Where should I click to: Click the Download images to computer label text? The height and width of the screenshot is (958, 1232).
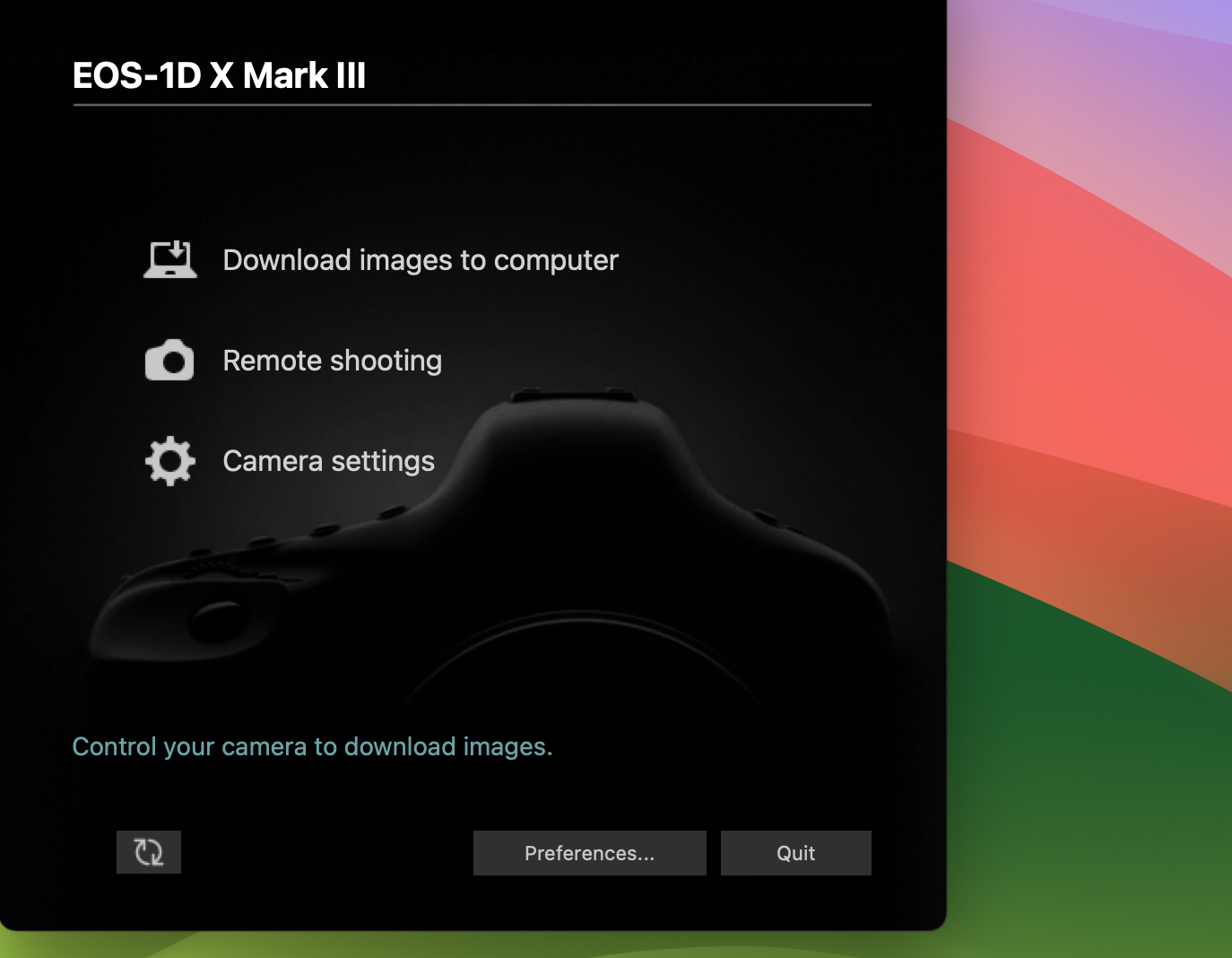tap(420, 260)
